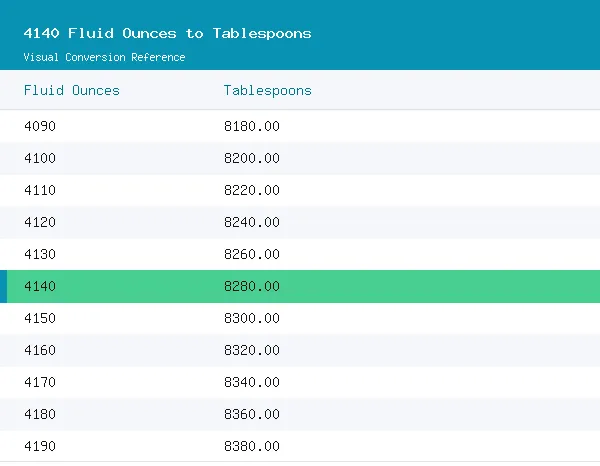
Task: Click the value 8340.00
Action: coord(252,382)
